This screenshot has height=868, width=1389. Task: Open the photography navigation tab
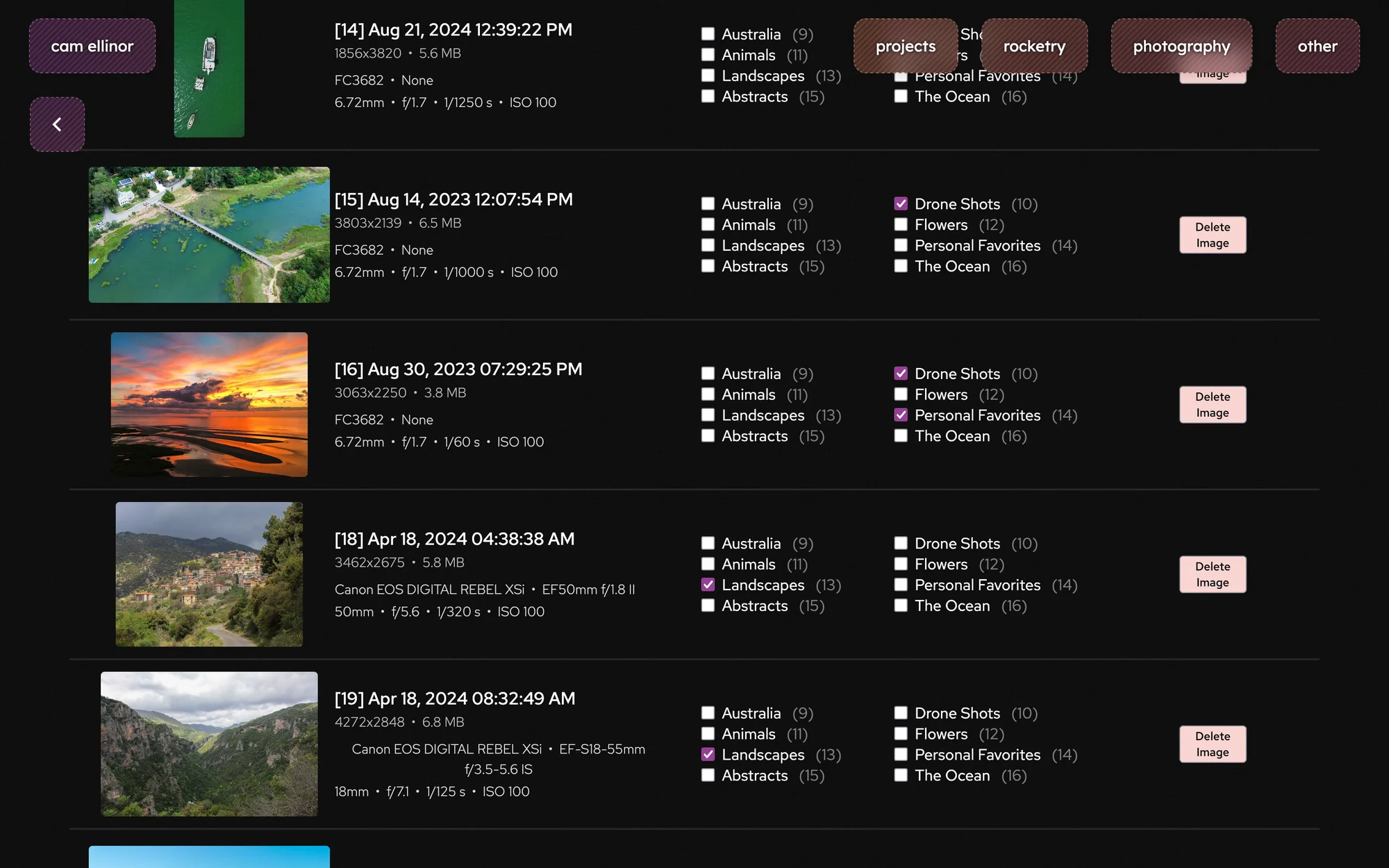[1181, 46]
